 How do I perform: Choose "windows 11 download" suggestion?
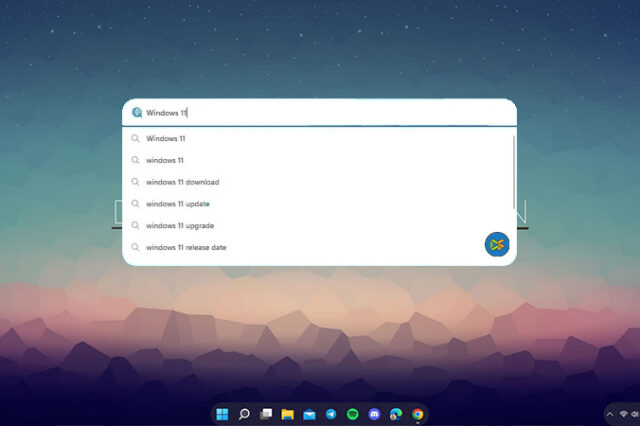pos(319,182)
